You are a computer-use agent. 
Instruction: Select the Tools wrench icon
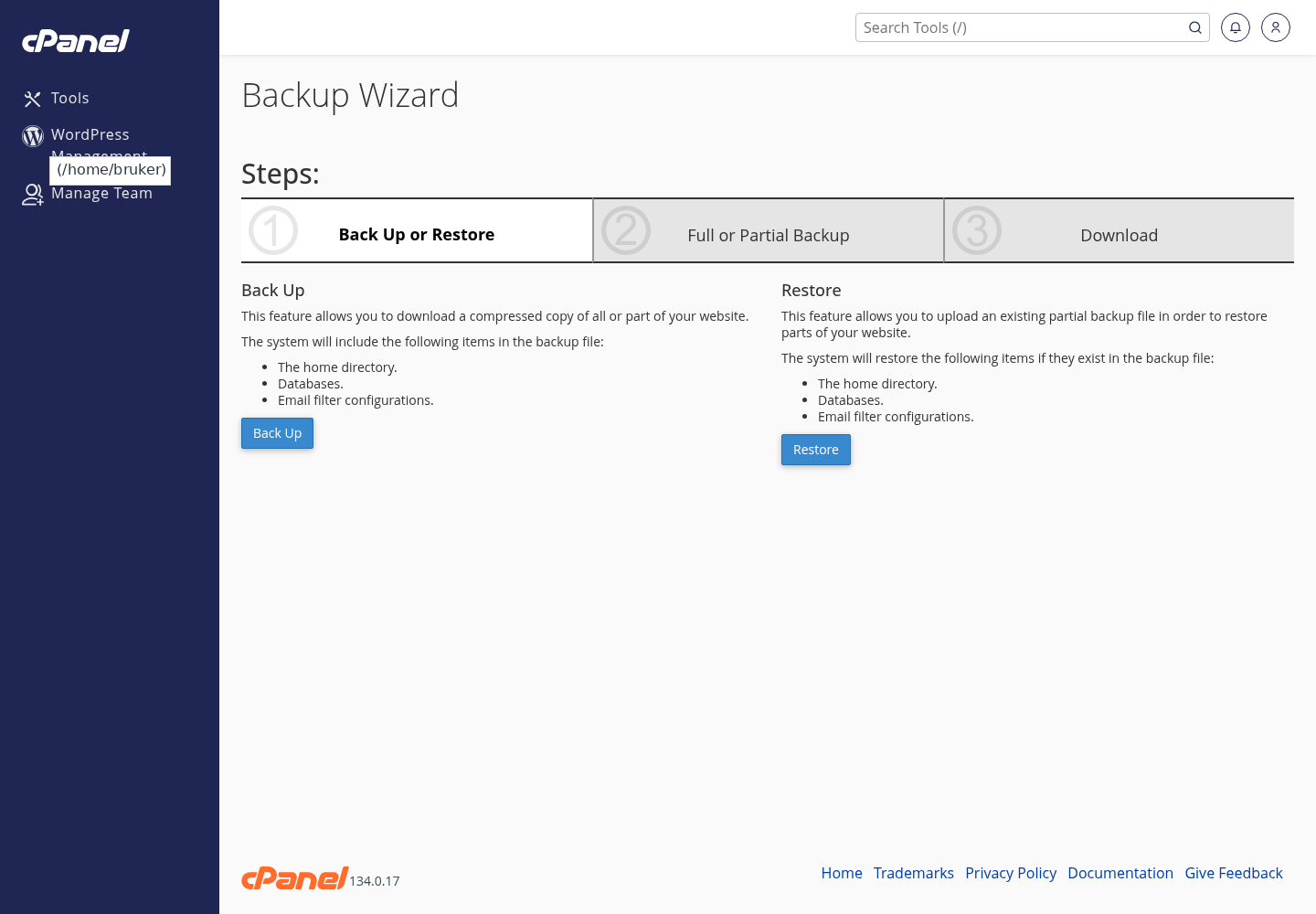[x=32, y=98]
